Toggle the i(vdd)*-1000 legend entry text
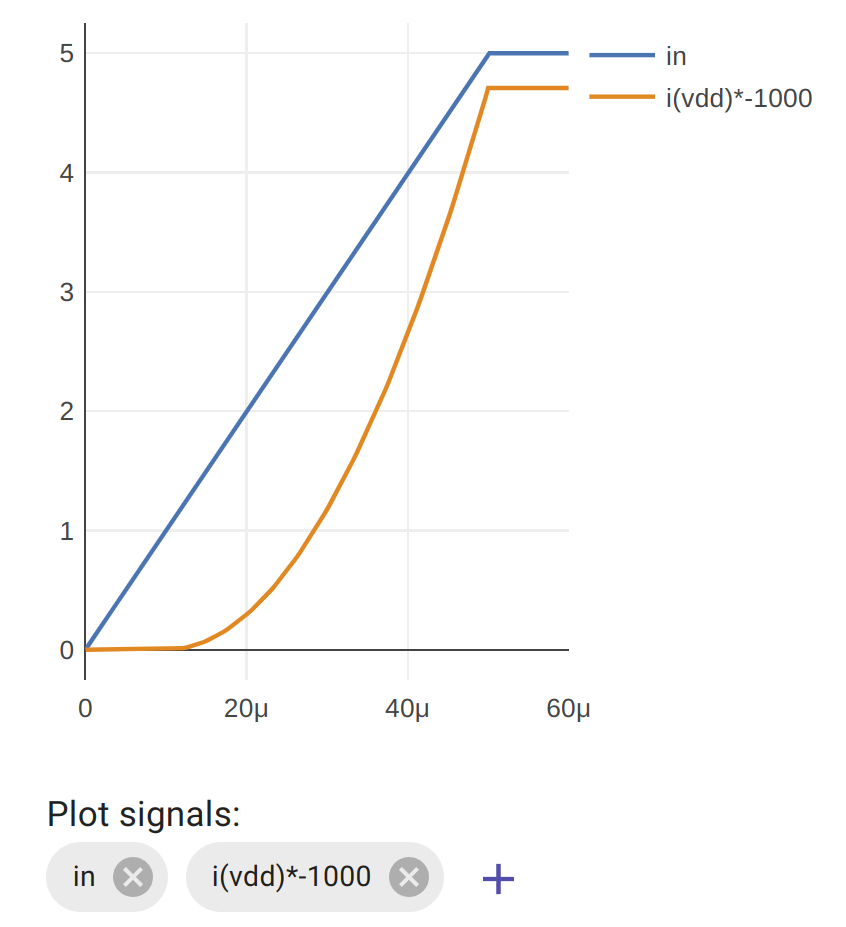Image resolution: width=846 pixels, height=927 pixels. pyautogui.click(x=739, y=98)
